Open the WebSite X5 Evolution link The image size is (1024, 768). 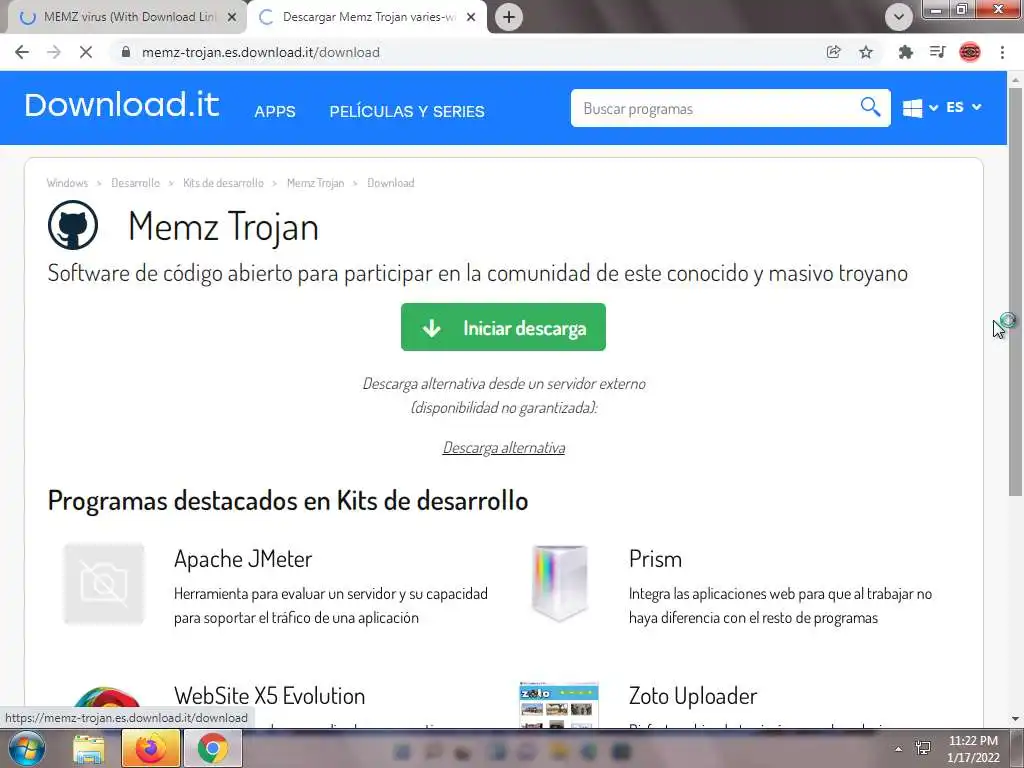[269, 696]
